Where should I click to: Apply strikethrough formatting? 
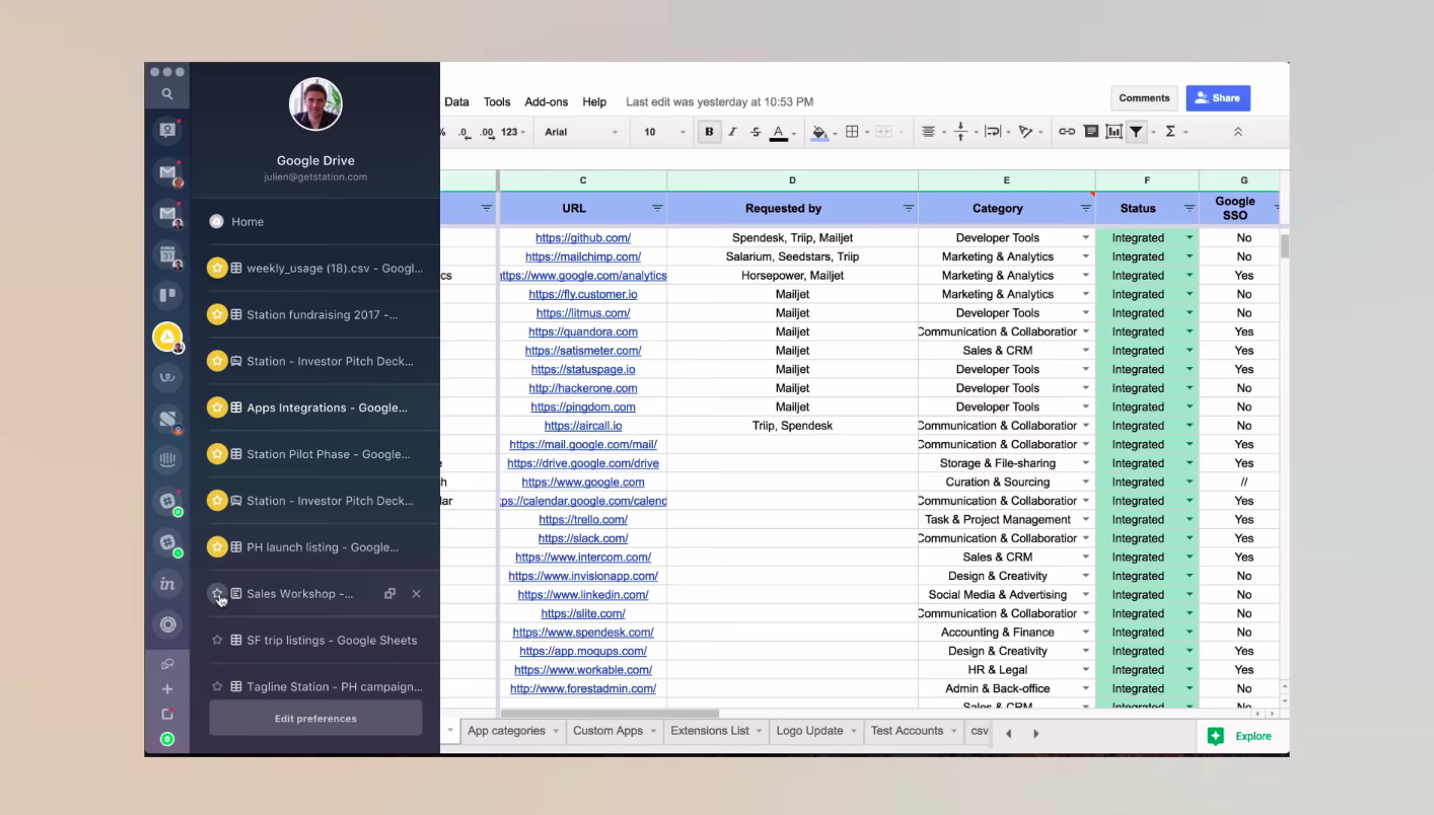coord(755,132)
